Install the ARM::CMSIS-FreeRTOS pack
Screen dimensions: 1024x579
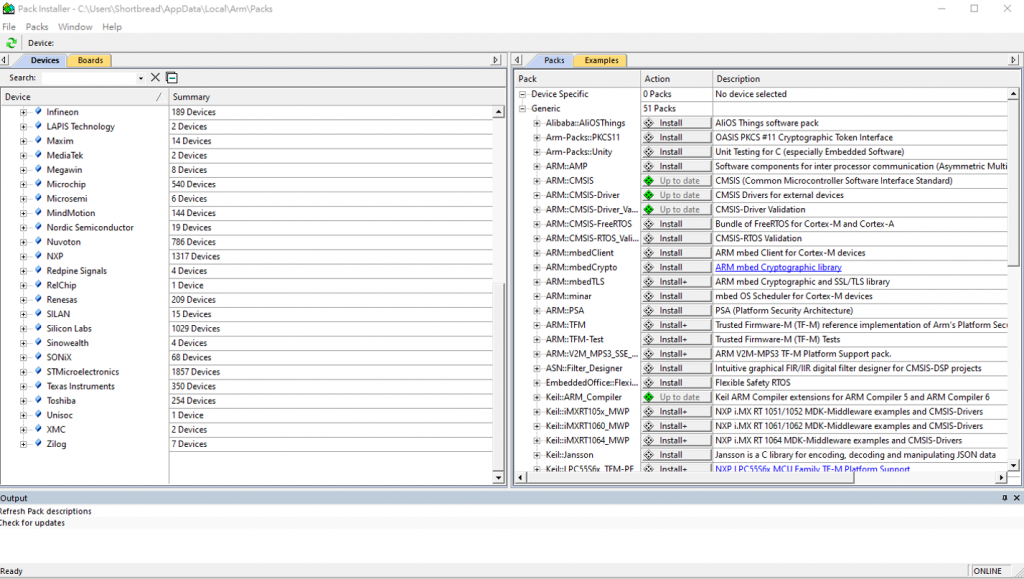677,224
